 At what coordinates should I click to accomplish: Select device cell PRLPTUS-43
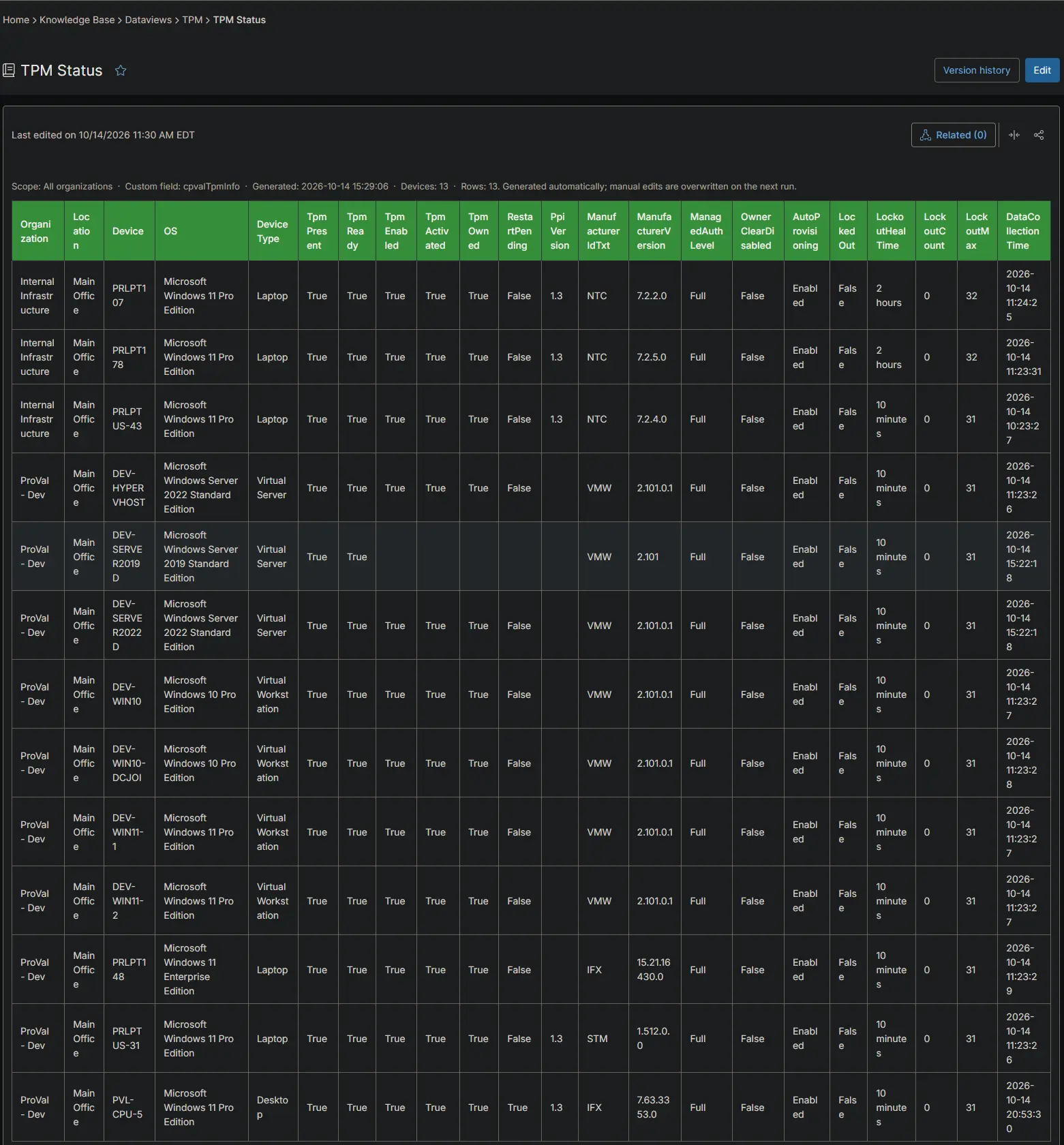(130, 419)
